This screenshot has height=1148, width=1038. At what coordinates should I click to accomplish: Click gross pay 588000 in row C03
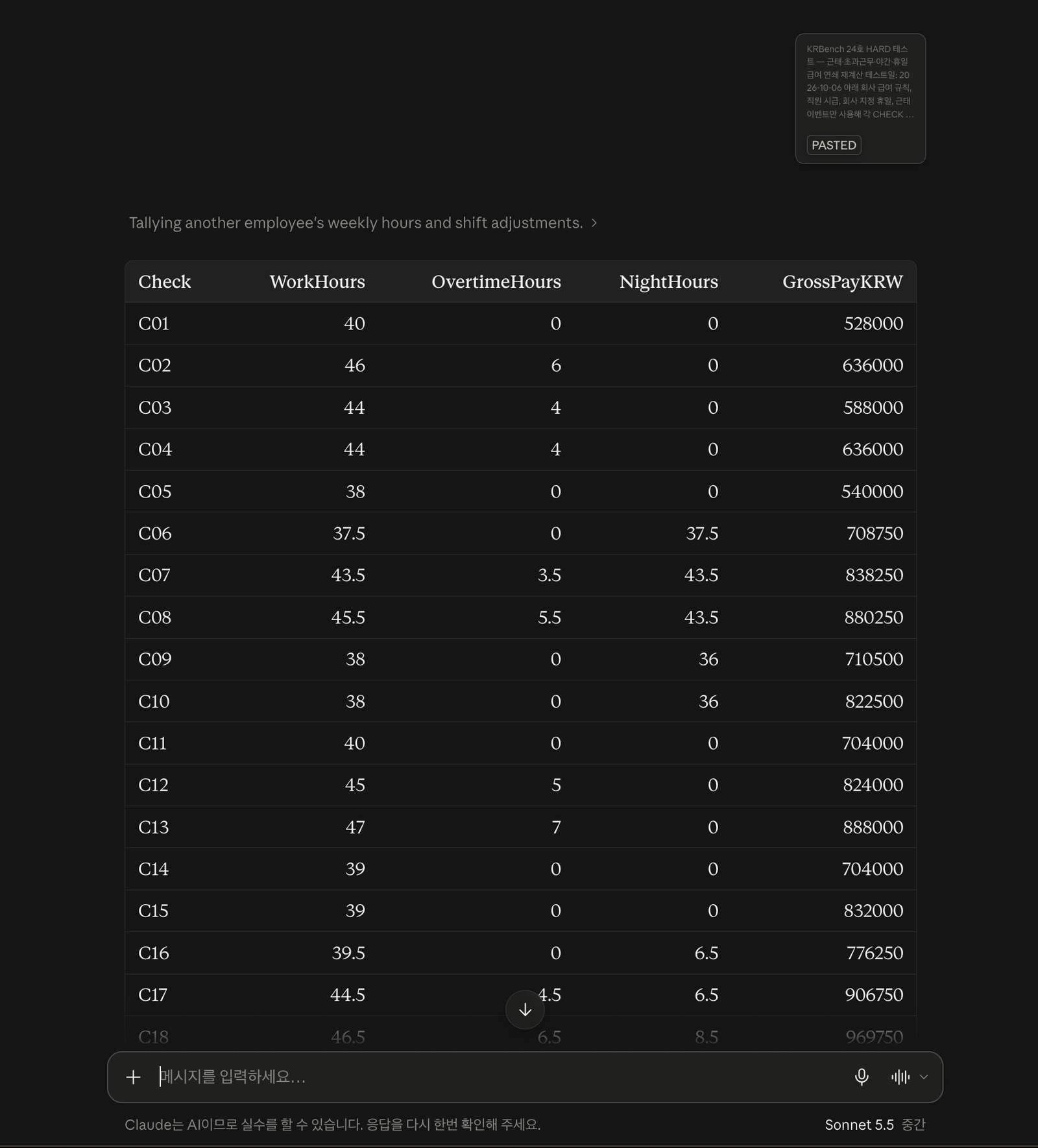click(x=873, y=407)
